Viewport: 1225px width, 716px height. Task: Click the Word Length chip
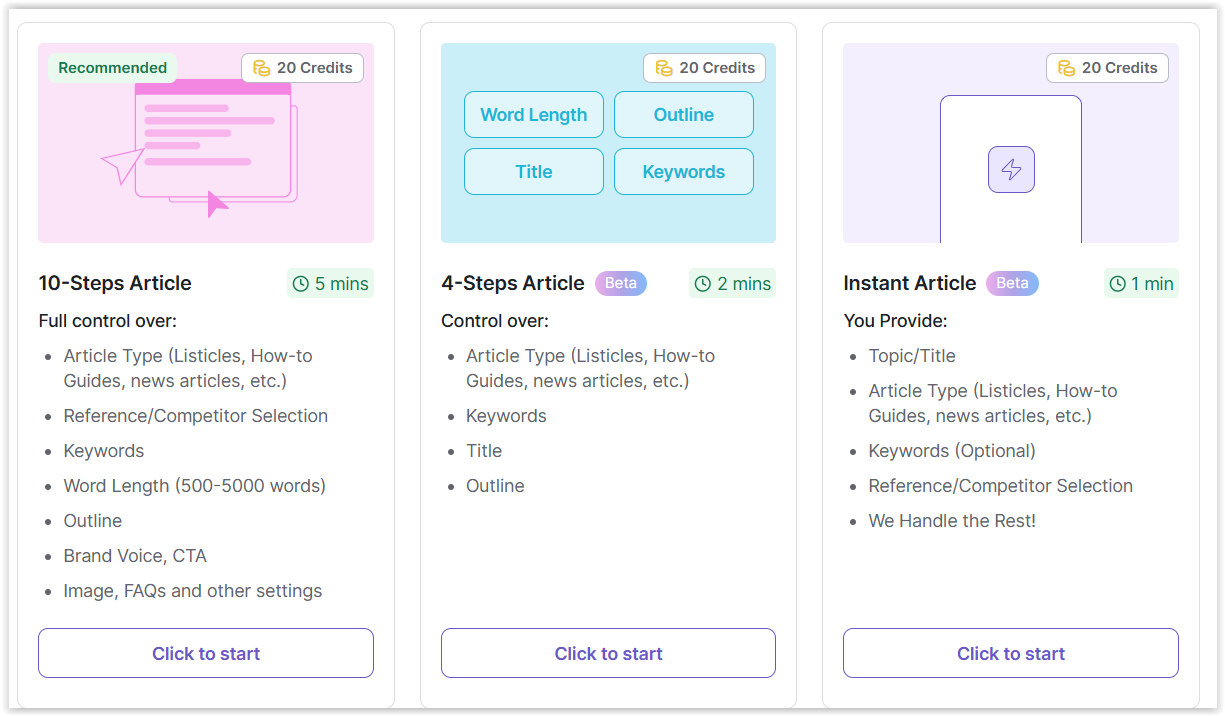534,115
